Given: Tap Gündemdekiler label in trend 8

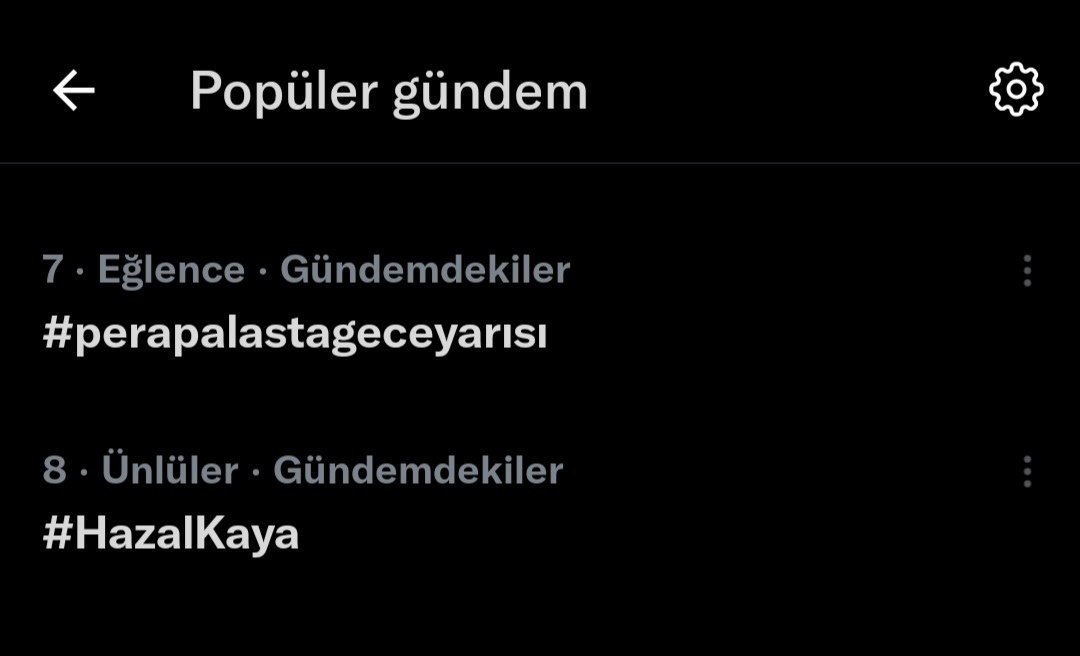Looking at the screenshot, I should (x=418, y=471).
